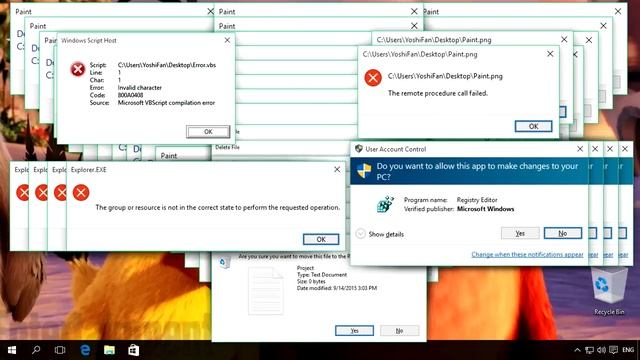The image size is (640, 360).
Task: Close the Windows Script Host dialog
Action: [227, 40]
